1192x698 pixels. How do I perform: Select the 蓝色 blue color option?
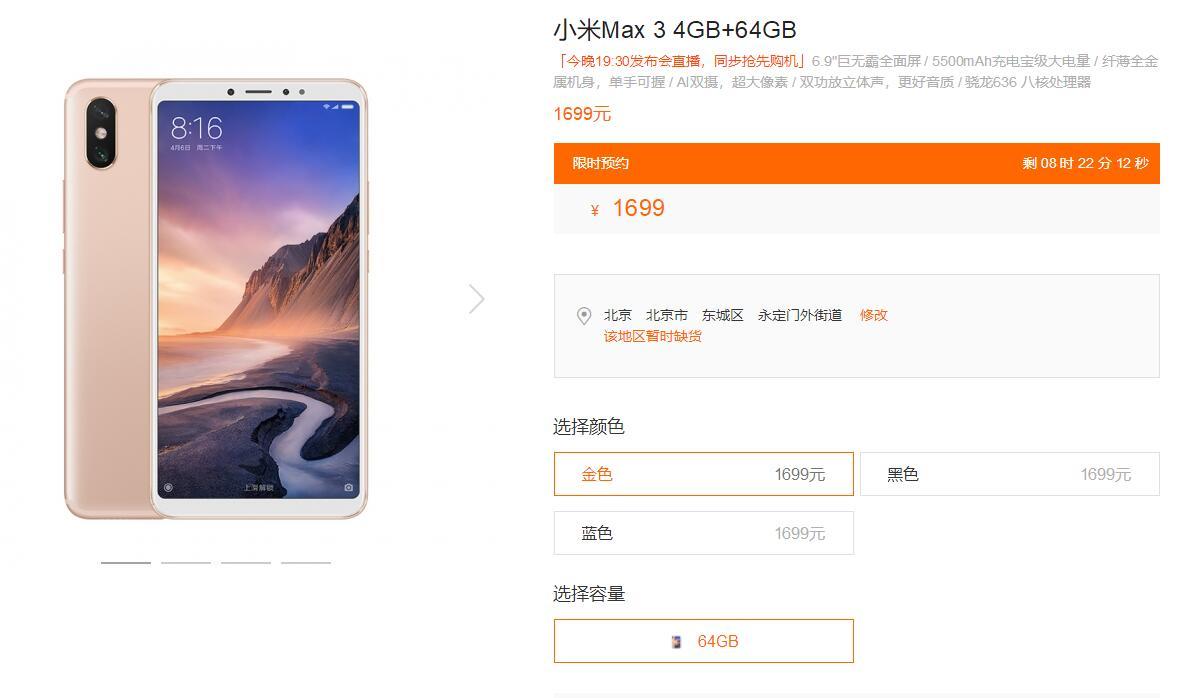click(x=704, y=533)
